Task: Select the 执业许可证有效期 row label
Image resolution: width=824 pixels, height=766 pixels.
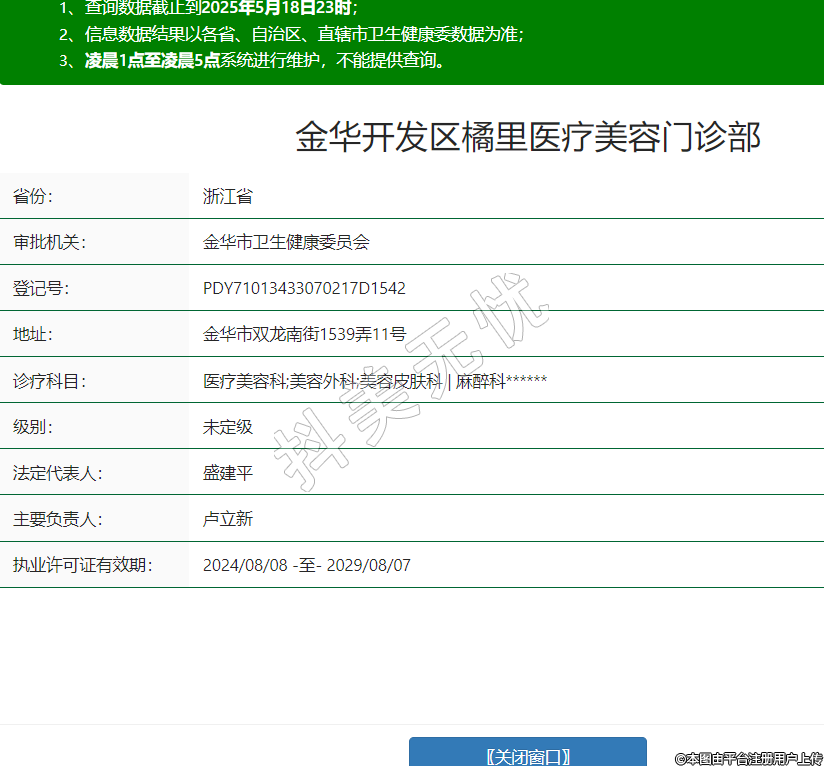Action: [82, 565]
